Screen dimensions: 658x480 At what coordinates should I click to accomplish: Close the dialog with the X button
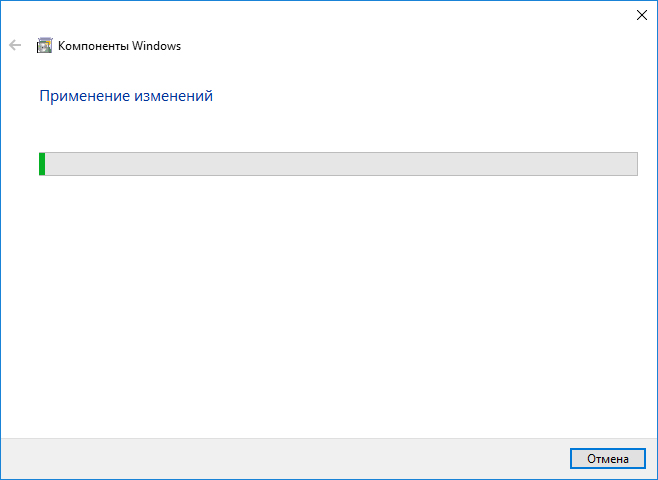641,15
